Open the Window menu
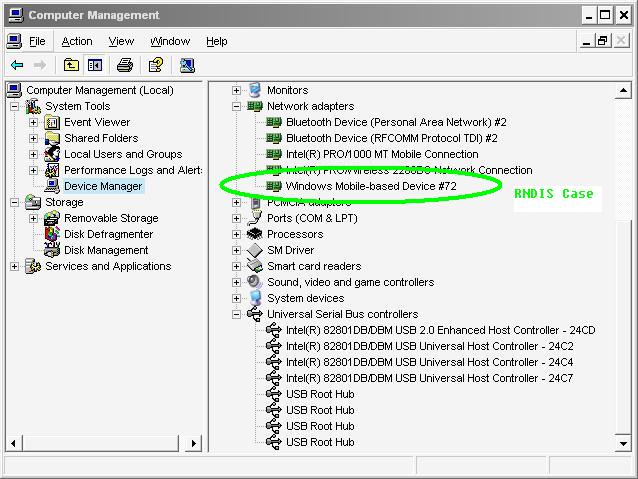Viewport: 638px width, 479px height. pos(170,41)
